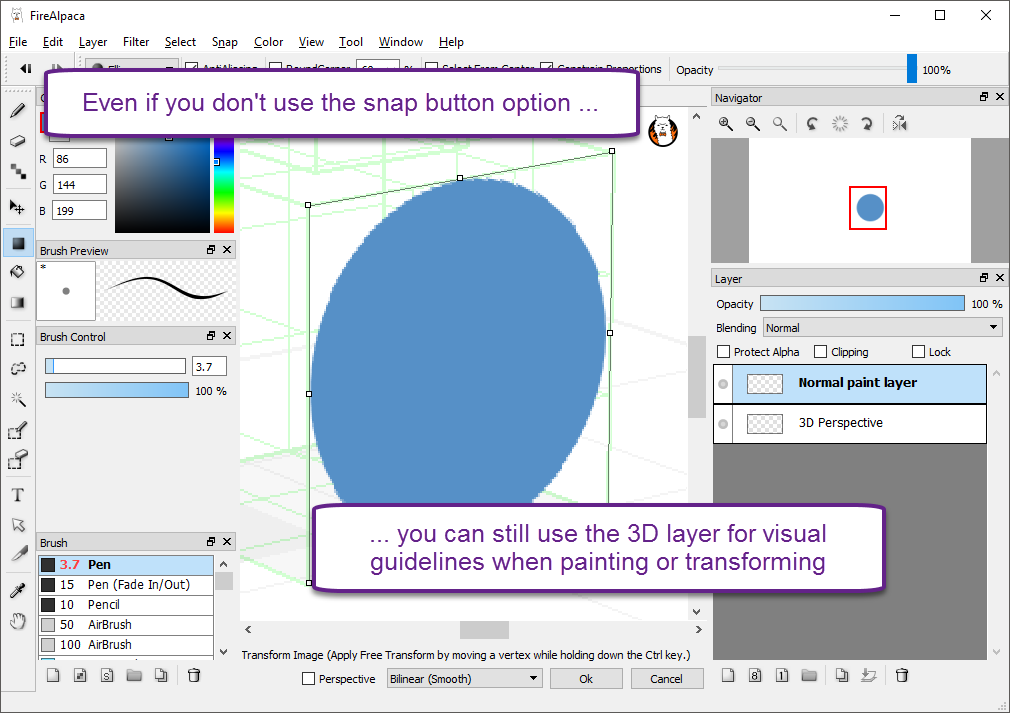Select the Text tool
Viewport: 1010px width, 713px height.
point(18,495)
